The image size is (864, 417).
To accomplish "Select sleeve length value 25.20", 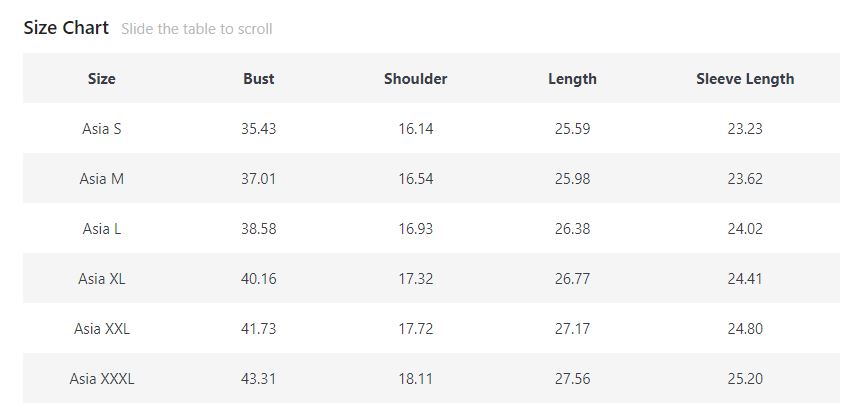I will click(x=745, y=379).
